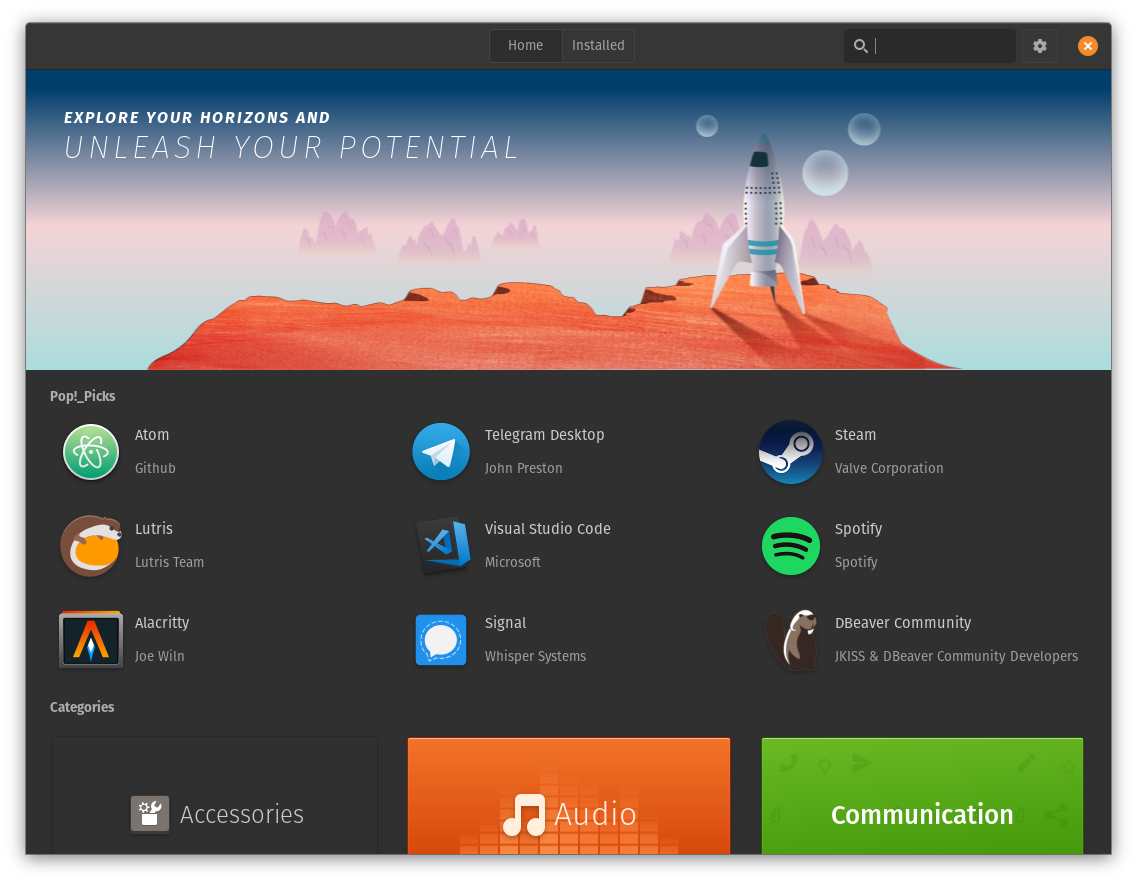This screenshot has width=1137, height=883.
Task: Open the Accessories category tile
Action: pyautogui.click(x=215, y=796)
